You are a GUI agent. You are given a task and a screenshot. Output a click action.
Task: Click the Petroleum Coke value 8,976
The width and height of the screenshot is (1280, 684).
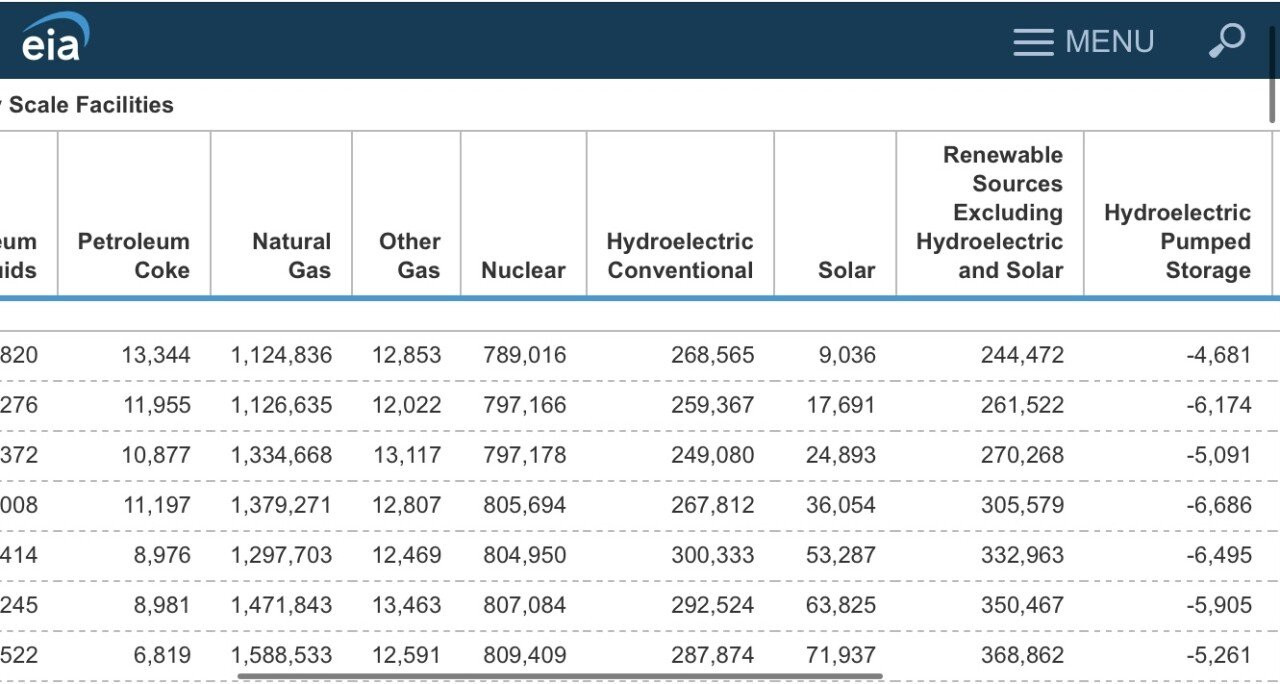[161, 555]
